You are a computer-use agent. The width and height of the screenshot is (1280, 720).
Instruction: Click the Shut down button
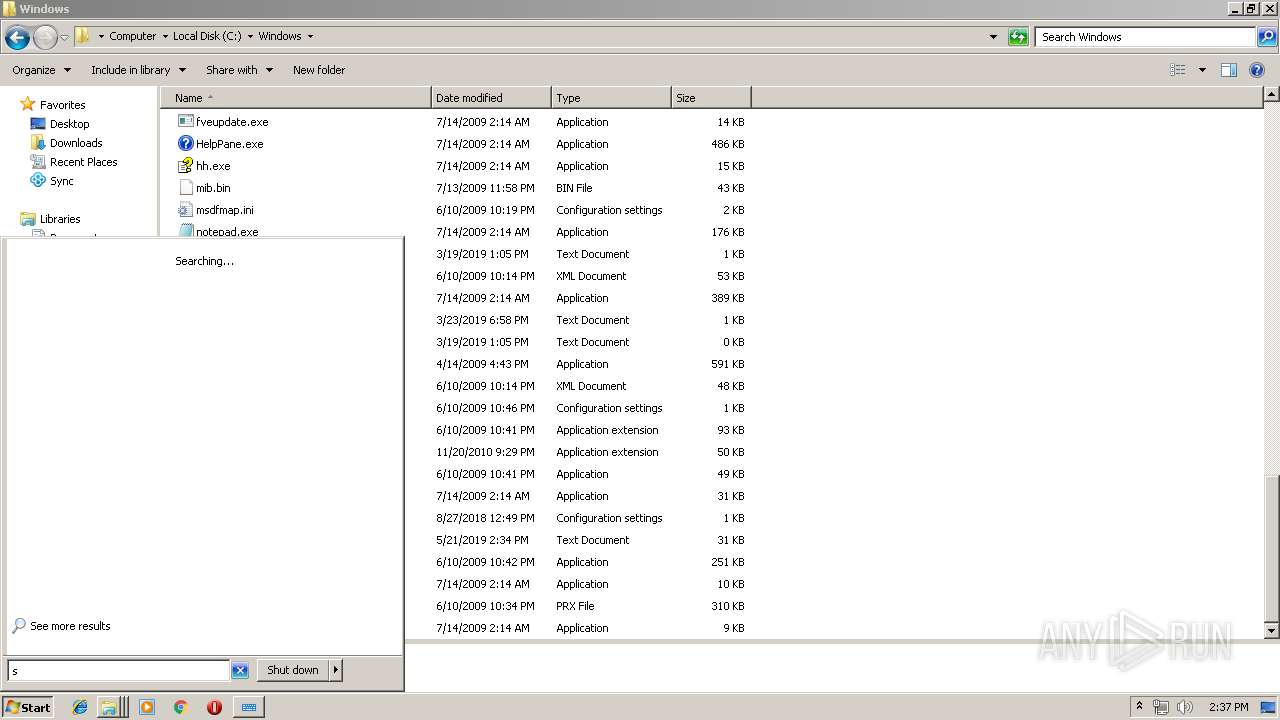pyautogui.click(x=293, y=670)
